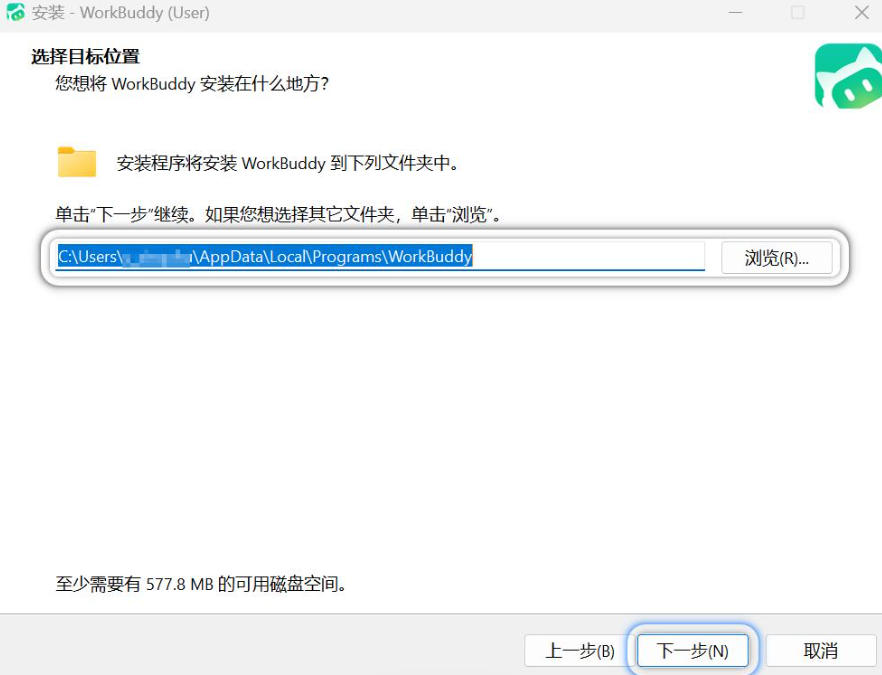This screenshot has width=882, height=675.
Task: Click the window title 安装 - WorkBuddy (User)
Action: coord(120,12)
